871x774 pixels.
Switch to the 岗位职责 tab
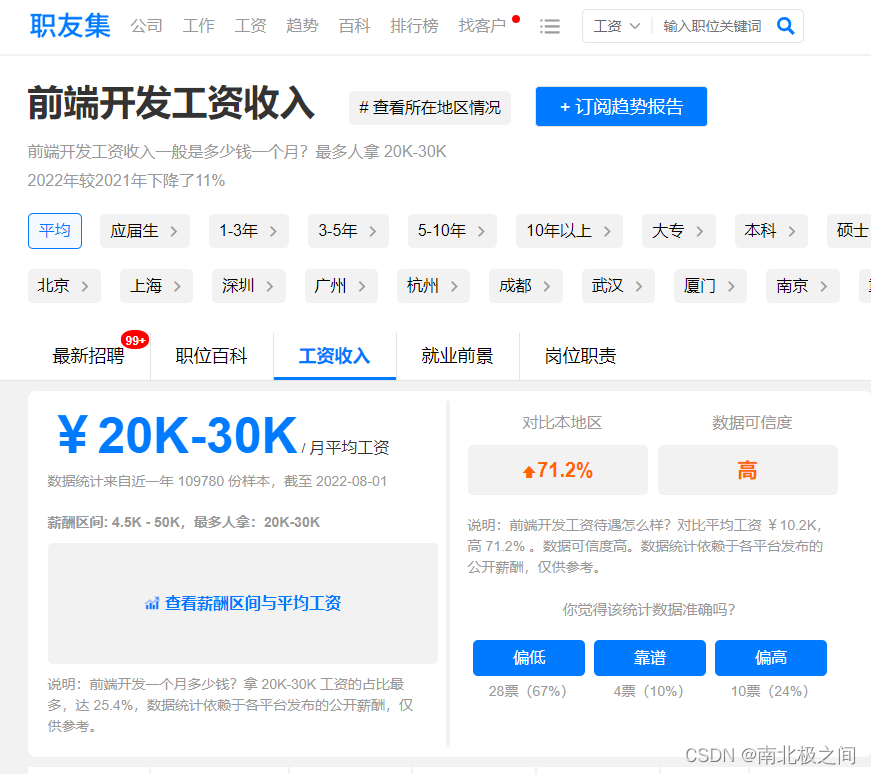[580, 355]
